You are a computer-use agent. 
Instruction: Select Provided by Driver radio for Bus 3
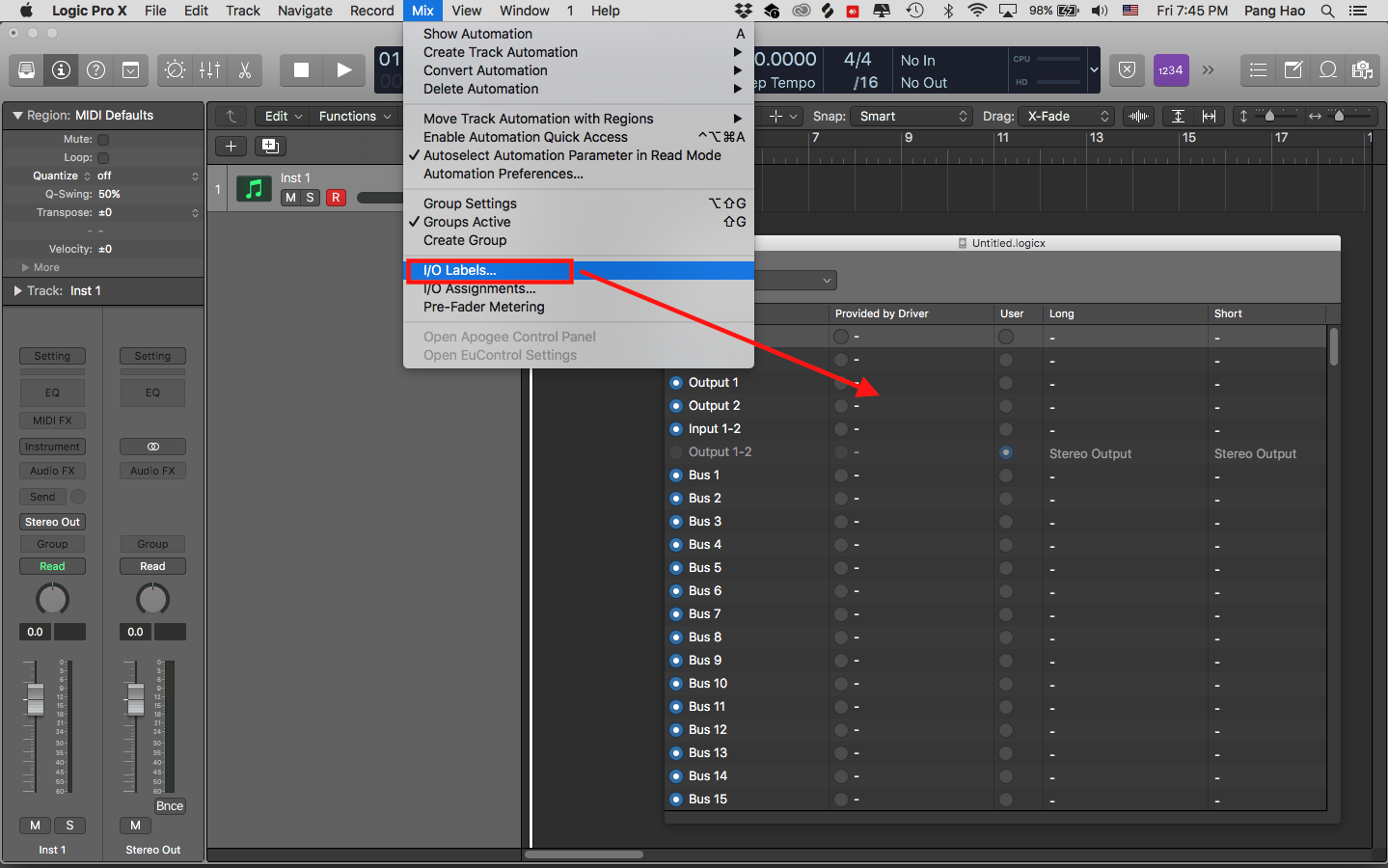[x=841, y=522]
